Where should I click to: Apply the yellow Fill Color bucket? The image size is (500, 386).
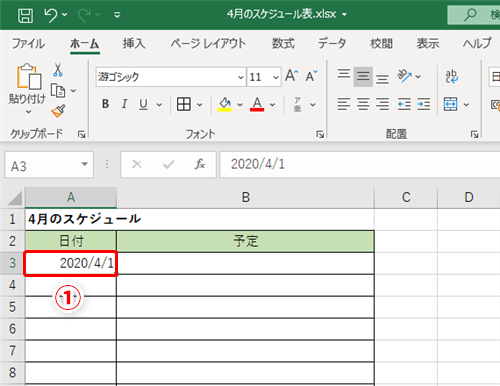[225, 104]
